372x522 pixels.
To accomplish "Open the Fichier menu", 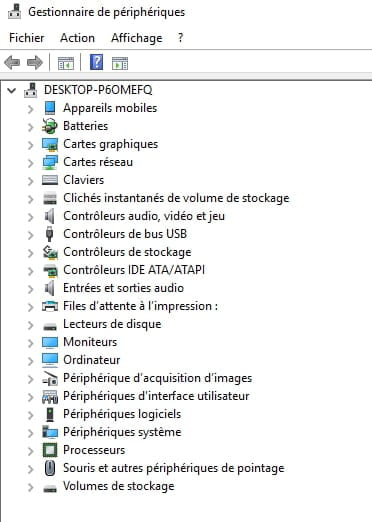I will [x=27, y=38].
